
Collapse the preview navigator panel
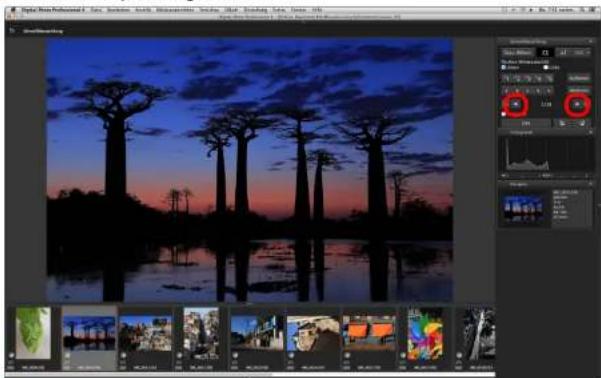(590, 184)
